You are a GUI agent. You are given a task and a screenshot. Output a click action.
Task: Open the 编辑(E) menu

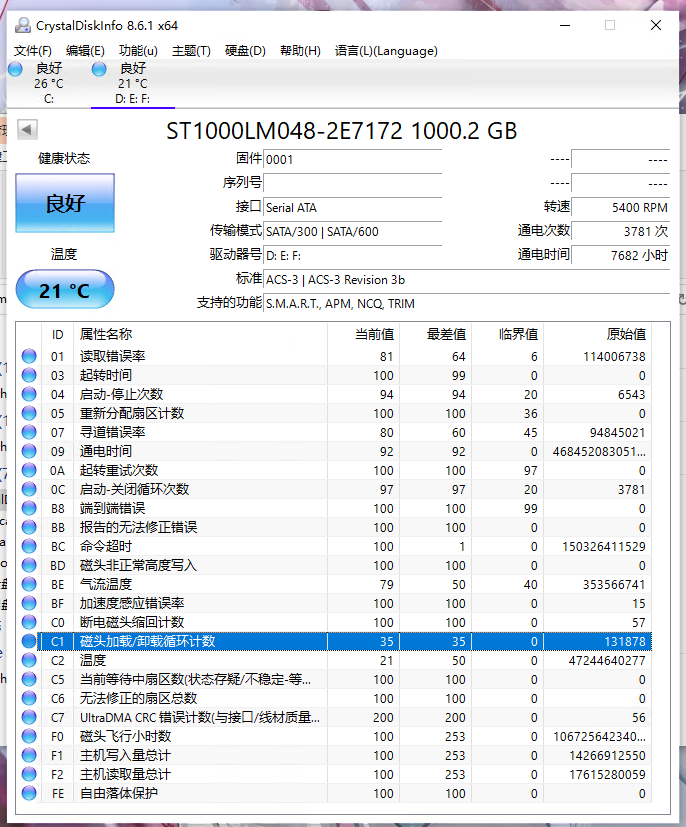coord(85,51)
